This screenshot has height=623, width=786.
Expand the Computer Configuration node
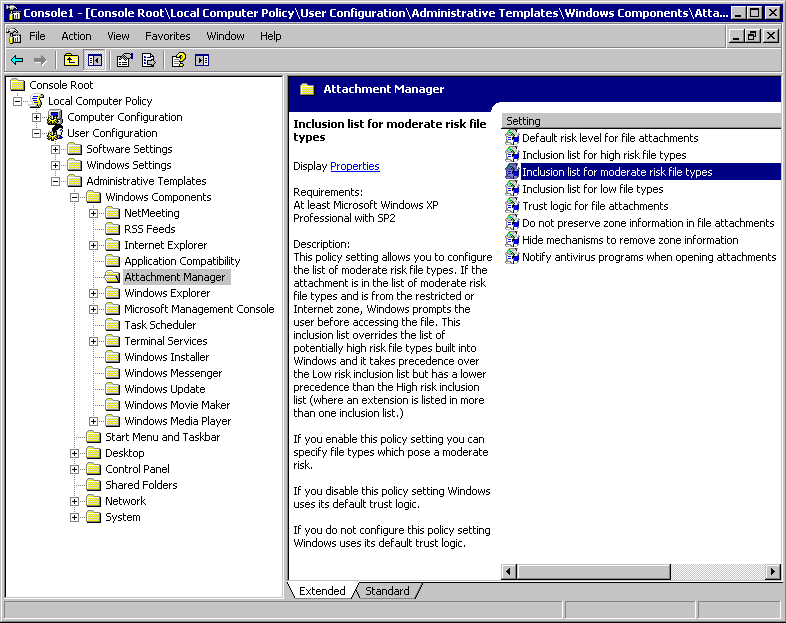click(x=37, y=117)
